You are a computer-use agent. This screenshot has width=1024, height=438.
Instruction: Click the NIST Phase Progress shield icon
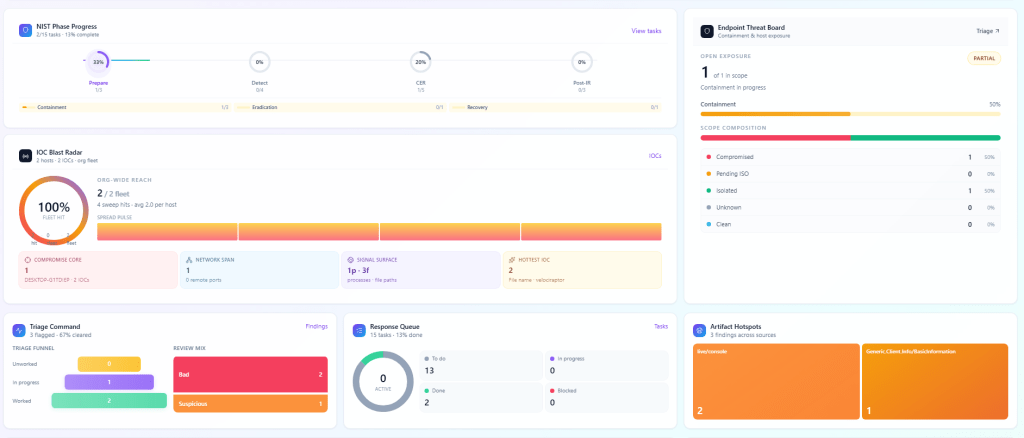tap(25, 30)
